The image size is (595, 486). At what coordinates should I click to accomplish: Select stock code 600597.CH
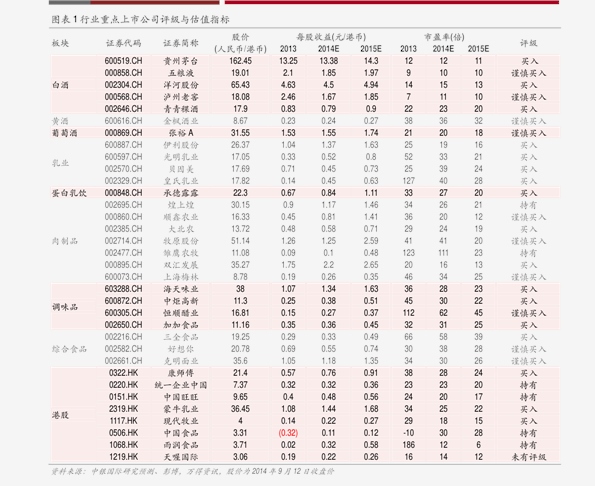tap(123, 157)
